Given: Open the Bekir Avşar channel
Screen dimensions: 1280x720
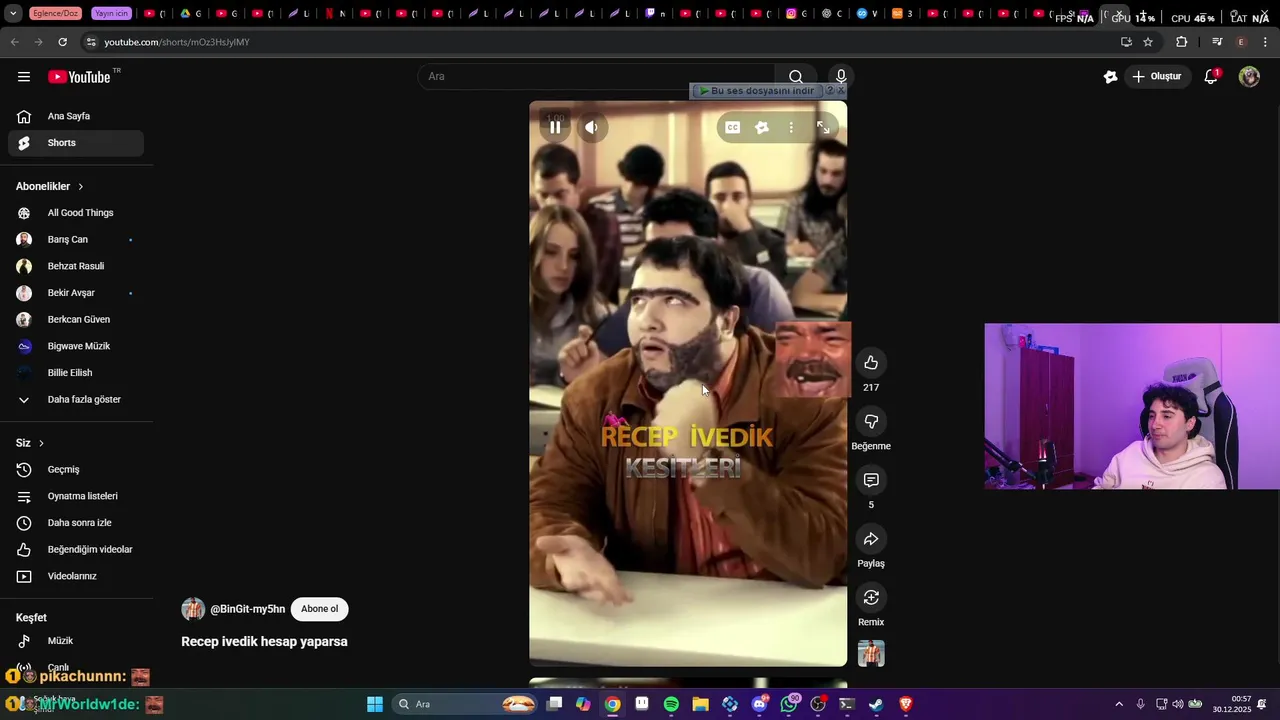Looking at the screenshot, I should coord(76,293).
